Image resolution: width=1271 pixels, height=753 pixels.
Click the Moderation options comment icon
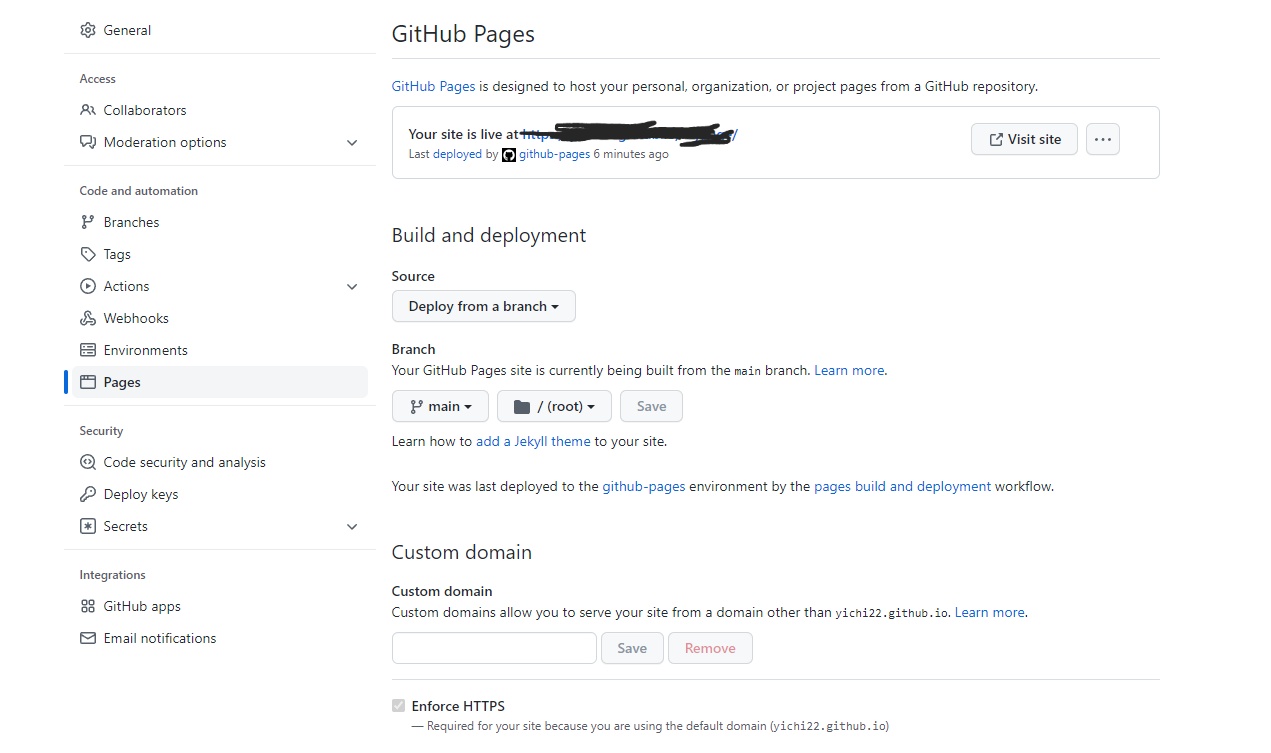(x=88, y=142)
